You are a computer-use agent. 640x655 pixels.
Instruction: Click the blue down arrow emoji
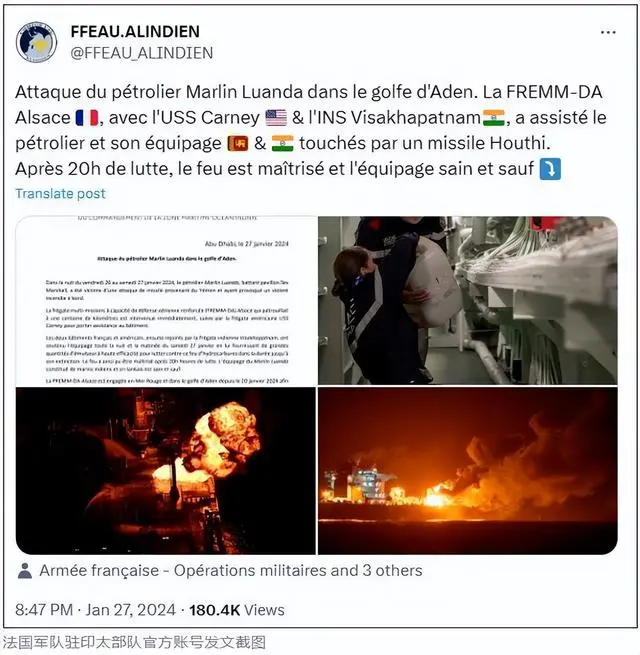pyautogui.click(x=550, y=169)
